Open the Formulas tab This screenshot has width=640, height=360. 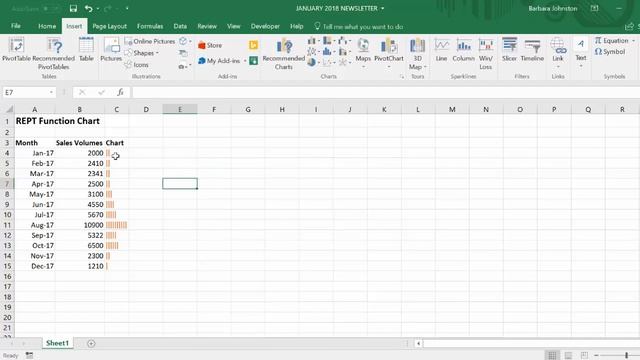[150, 26]
